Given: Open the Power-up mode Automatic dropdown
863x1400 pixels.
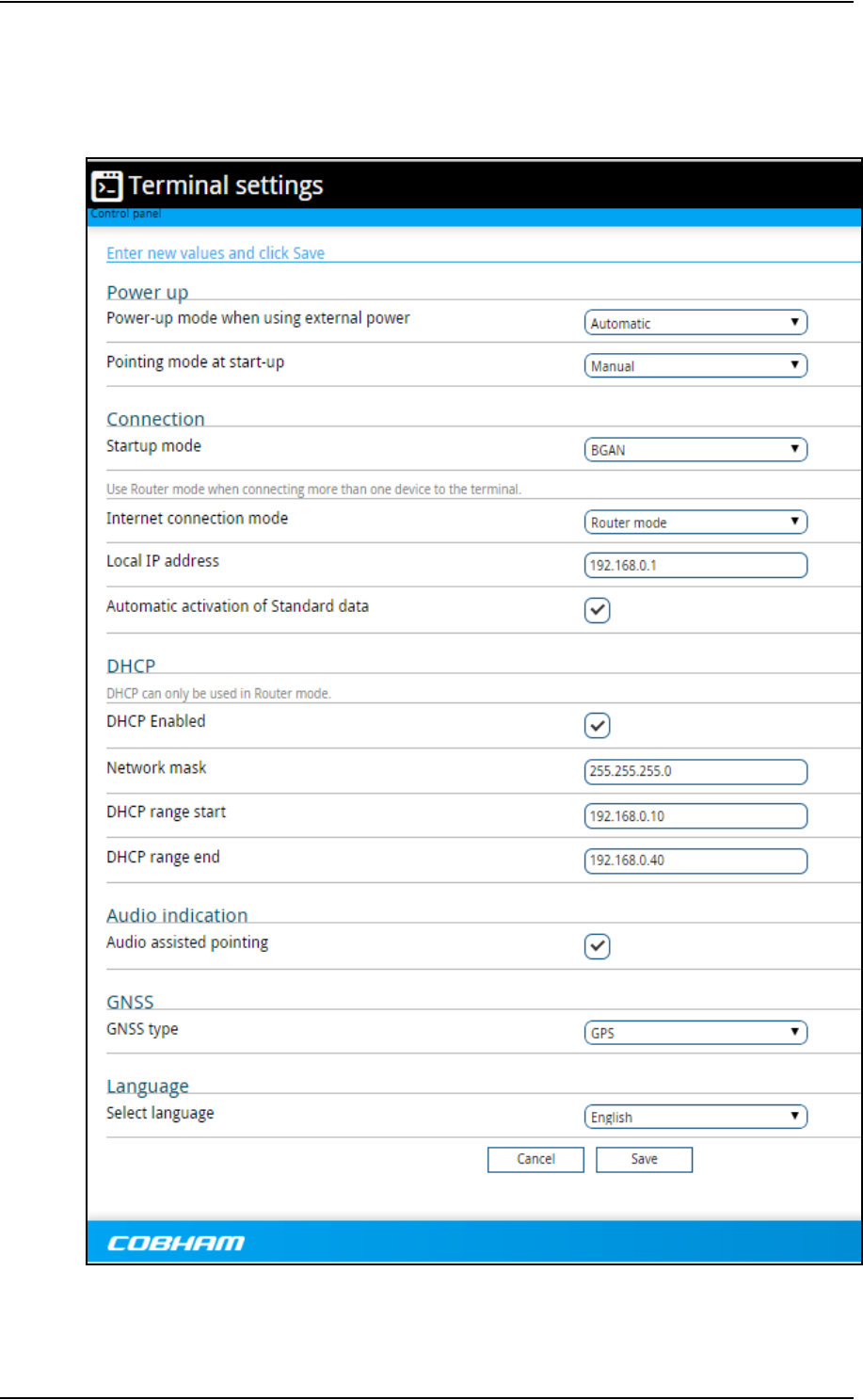Looking at the screenshot, I should click(695, 322).
